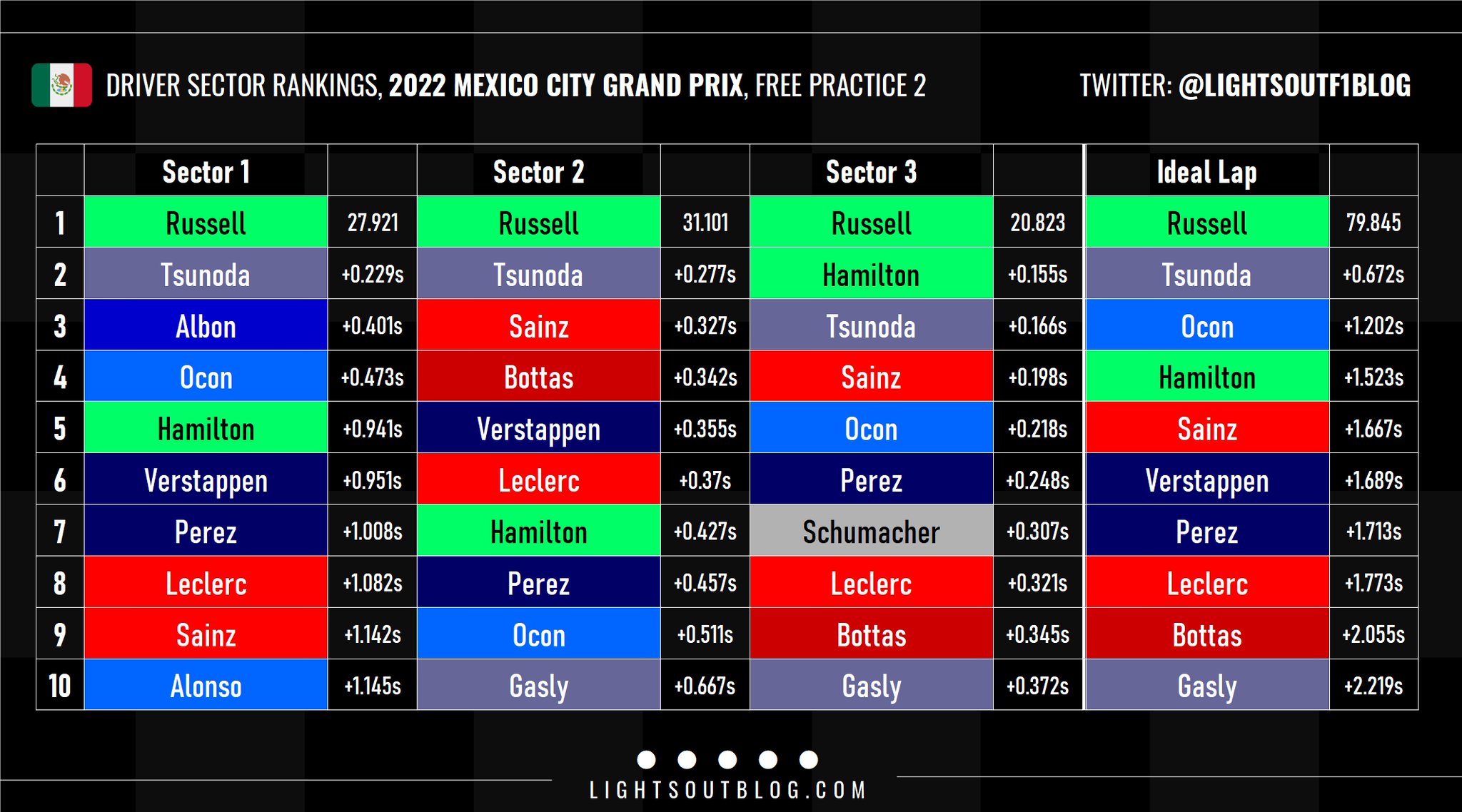
Task: Click the Ideal Lap column header
Action: click(x=1206, y=172)
